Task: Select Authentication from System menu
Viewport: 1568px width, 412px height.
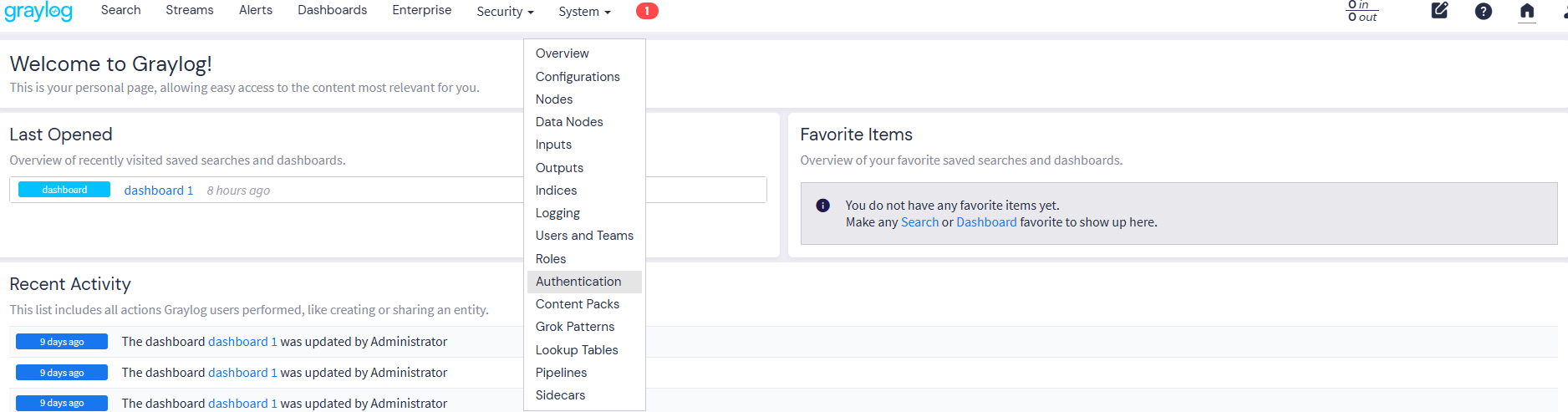Action: point(578,282)
